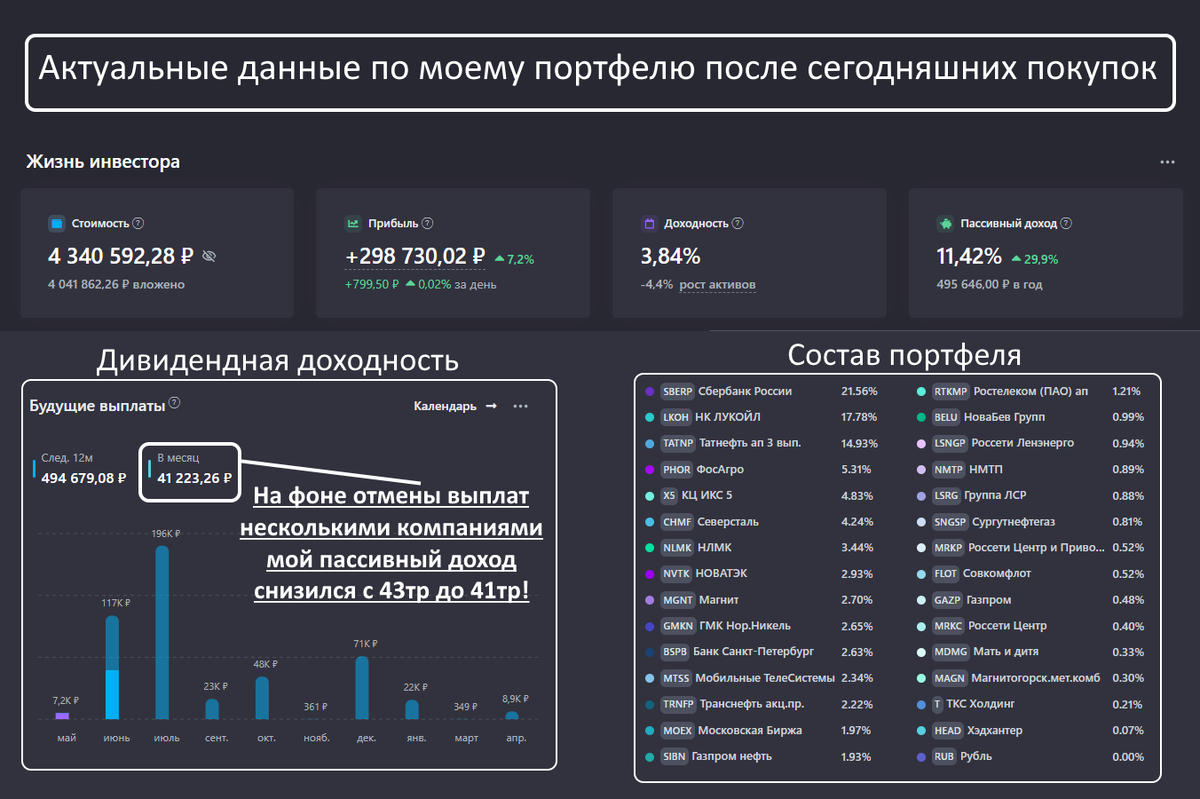
Task: Click the июль 196K bar
Action: (x=162, y=632)
